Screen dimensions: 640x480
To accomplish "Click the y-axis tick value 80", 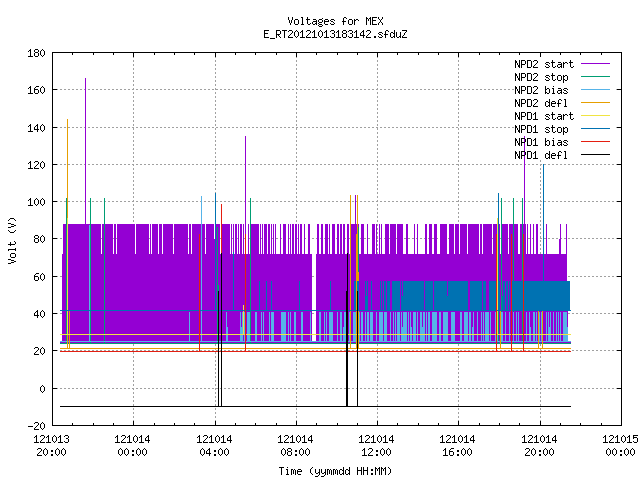I will point(39,239).
